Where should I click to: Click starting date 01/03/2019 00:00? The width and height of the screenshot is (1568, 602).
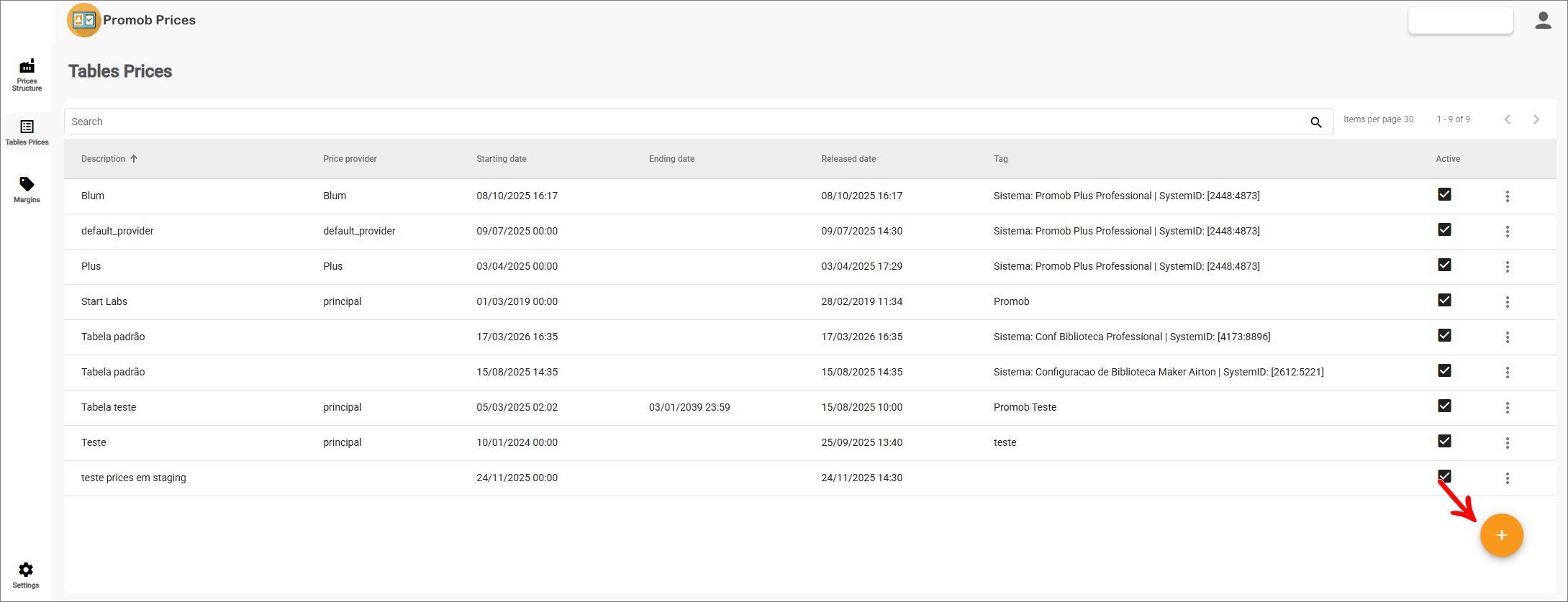(x=517, y=301)
